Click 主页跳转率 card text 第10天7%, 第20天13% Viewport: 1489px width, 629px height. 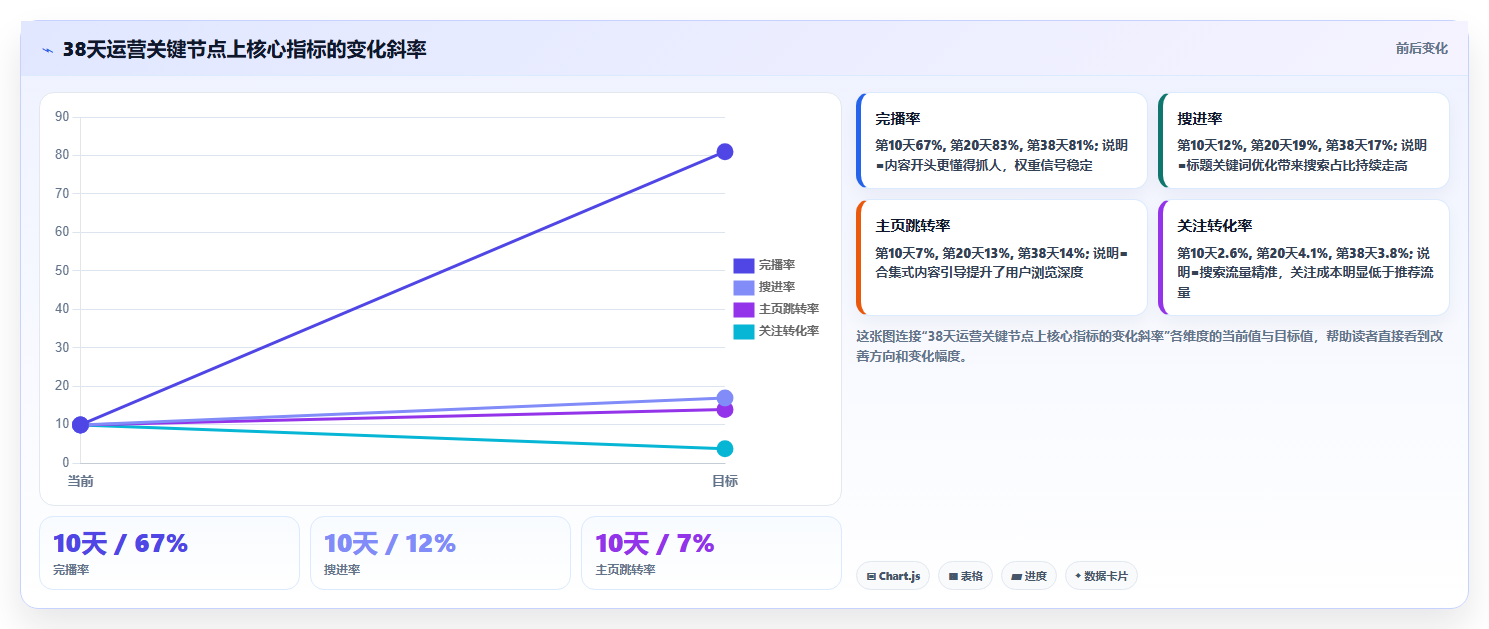pos(943,253)
